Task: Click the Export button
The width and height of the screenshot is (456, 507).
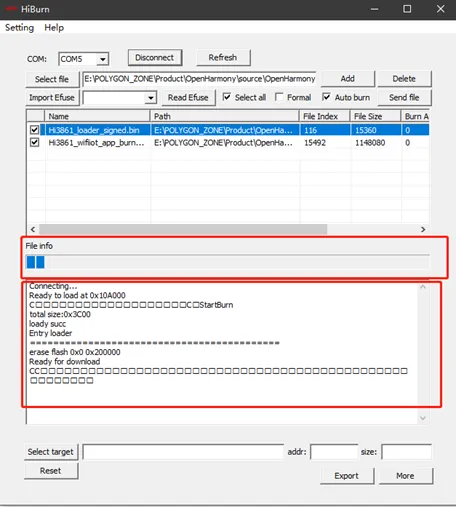Action: coord(347,476)
